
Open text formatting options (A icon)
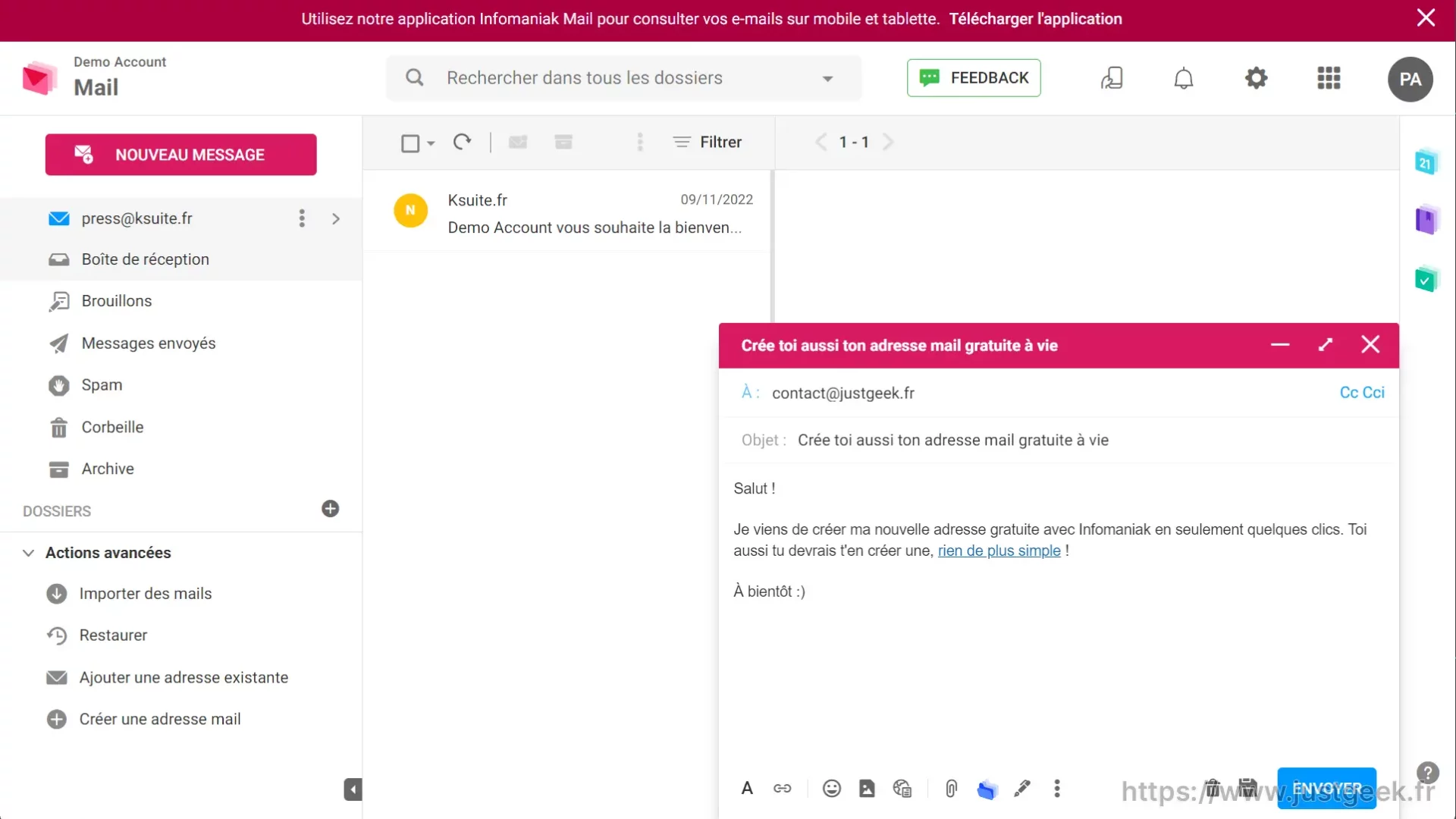click(747, 789)
